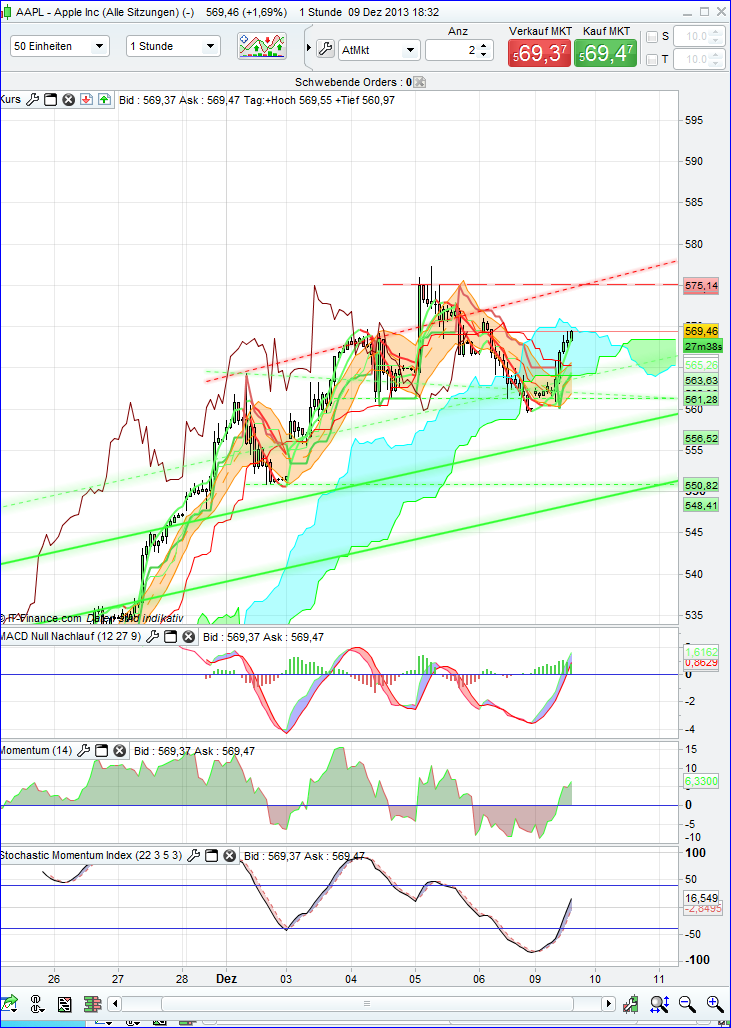
Task: Click the chart list icon in bottom toolbar
Action: [64, 1004]
